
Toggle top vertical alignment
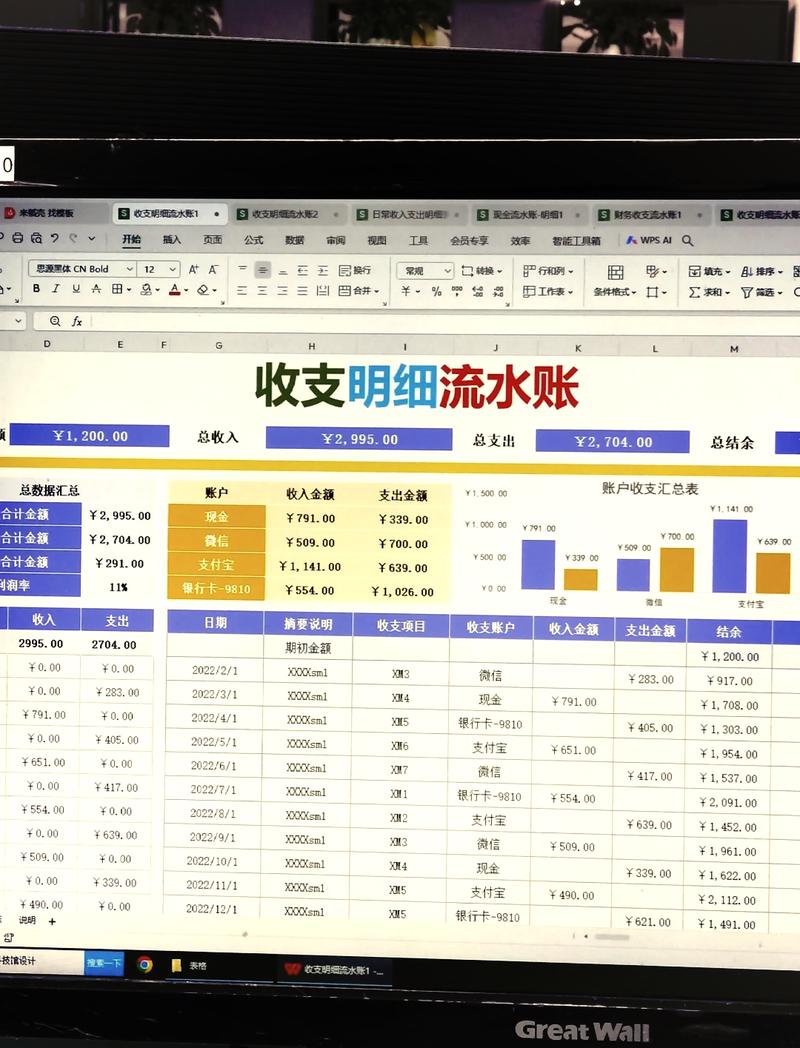point(242,269)
